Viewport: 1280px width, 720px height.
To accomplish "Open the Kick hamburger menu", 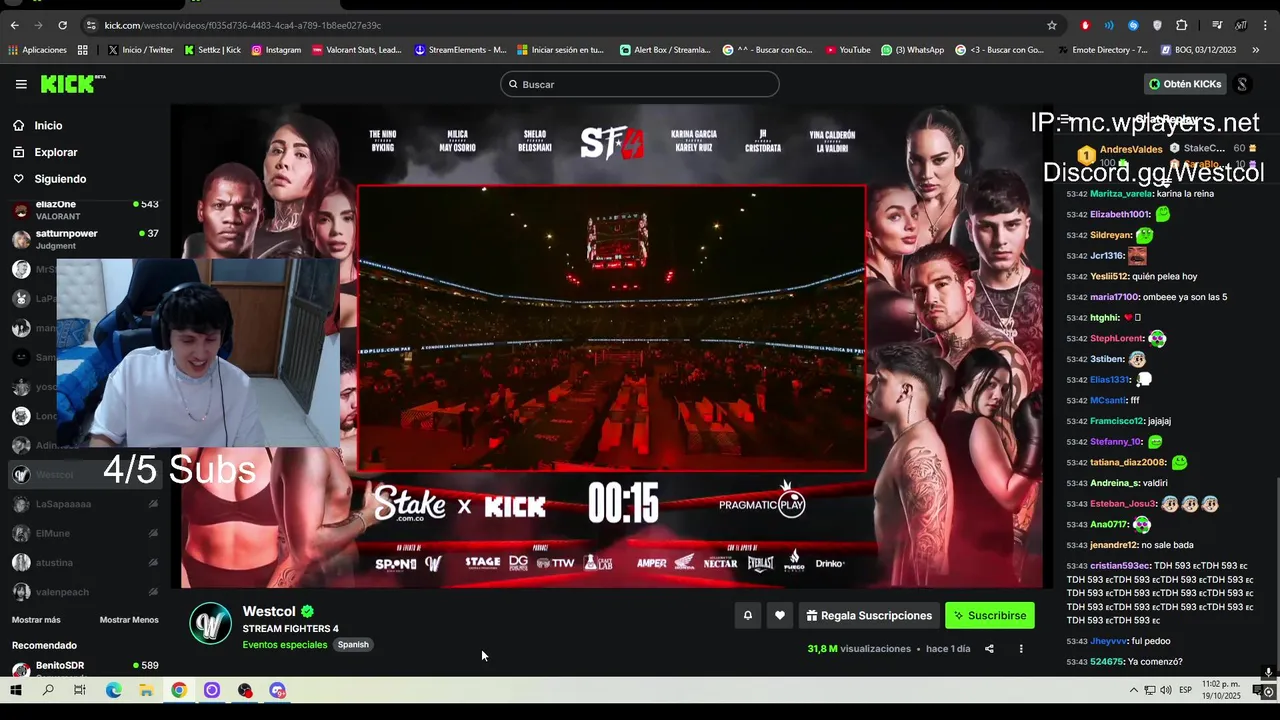I will [x=21, y=84].
